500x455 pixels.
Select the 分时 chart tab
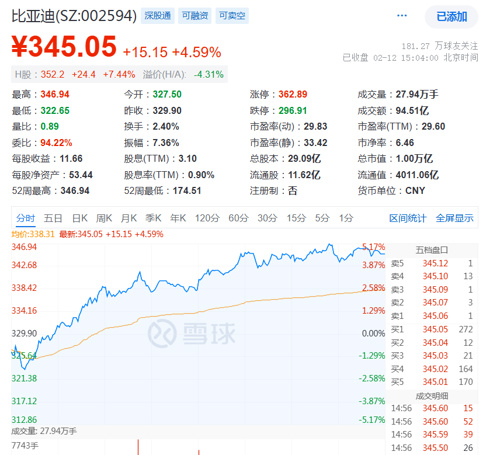pyautogui.click(x=26, y=218)
